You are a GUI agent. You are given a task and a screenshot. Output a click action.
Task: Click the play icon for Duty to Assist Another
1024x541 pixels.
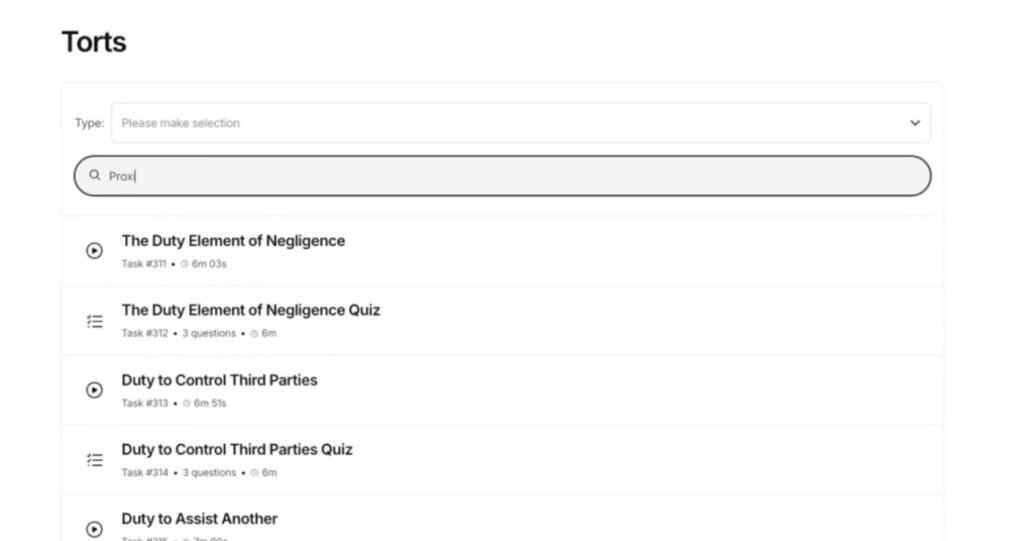(95, 529)
